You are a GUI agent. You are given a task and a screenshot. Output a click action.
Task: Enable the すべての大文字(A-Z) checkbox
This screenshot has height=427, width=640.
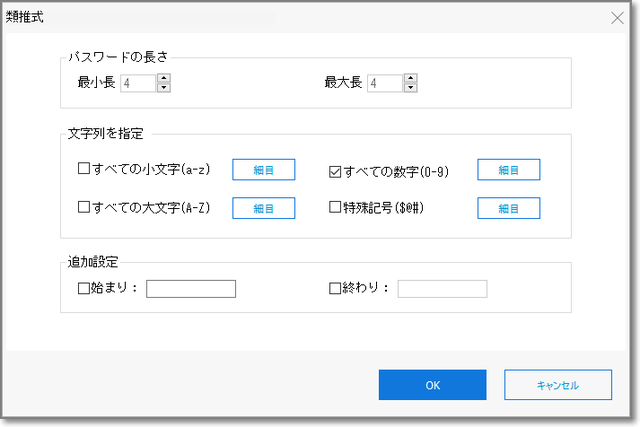click(84, 208)
